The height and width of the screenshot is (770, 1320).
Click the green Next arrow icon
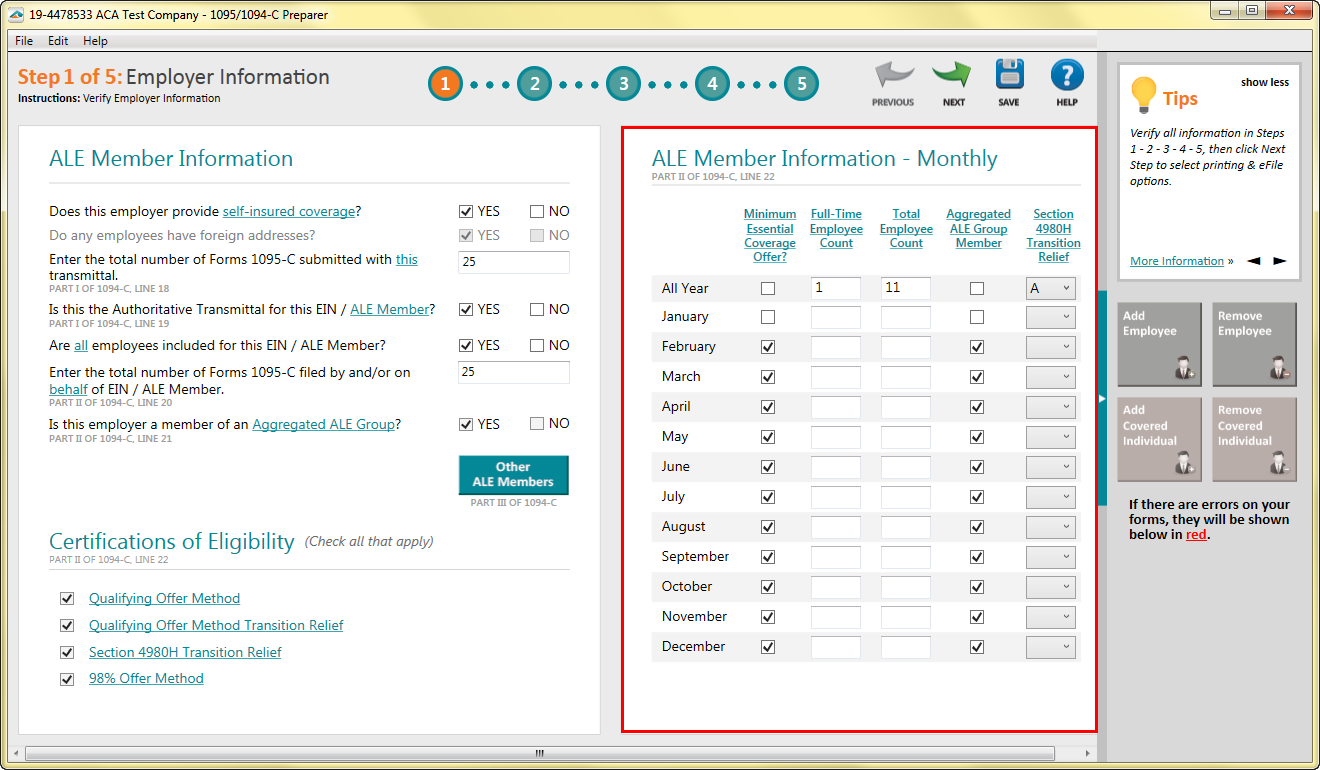coord(952,77)
